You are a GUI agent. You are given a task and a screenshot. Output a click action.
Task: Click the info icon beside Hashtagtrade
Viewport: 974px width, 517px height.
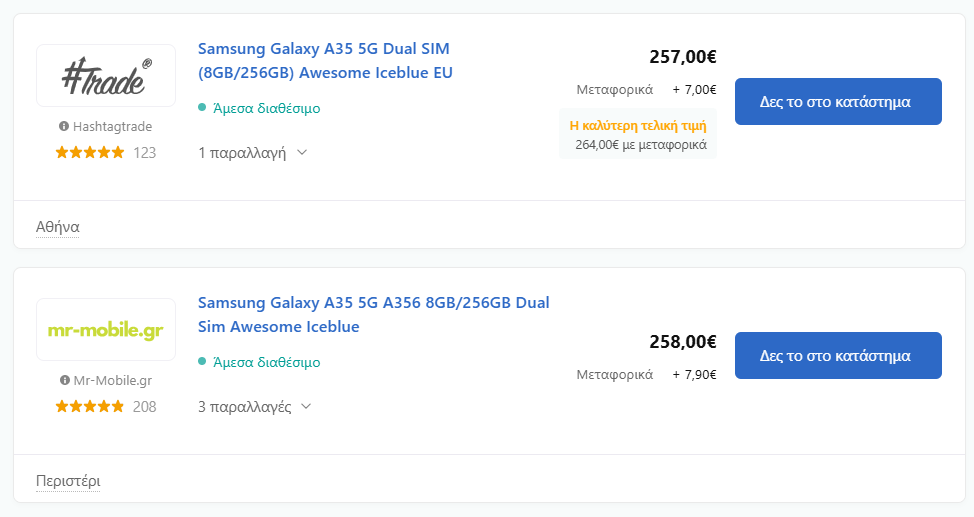pyautogui.click(x=63, y=126)
